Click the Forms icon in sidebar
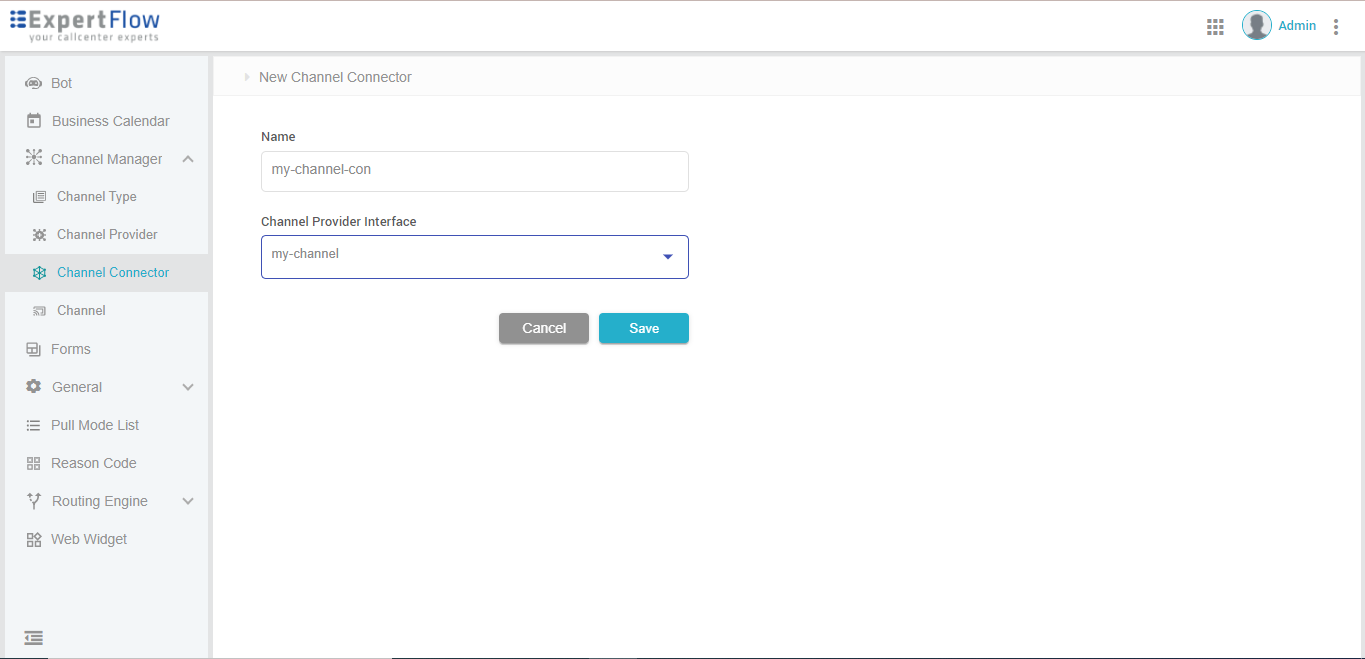The image size is (1365, 659). pyautogui.click(x=33, y=349)
